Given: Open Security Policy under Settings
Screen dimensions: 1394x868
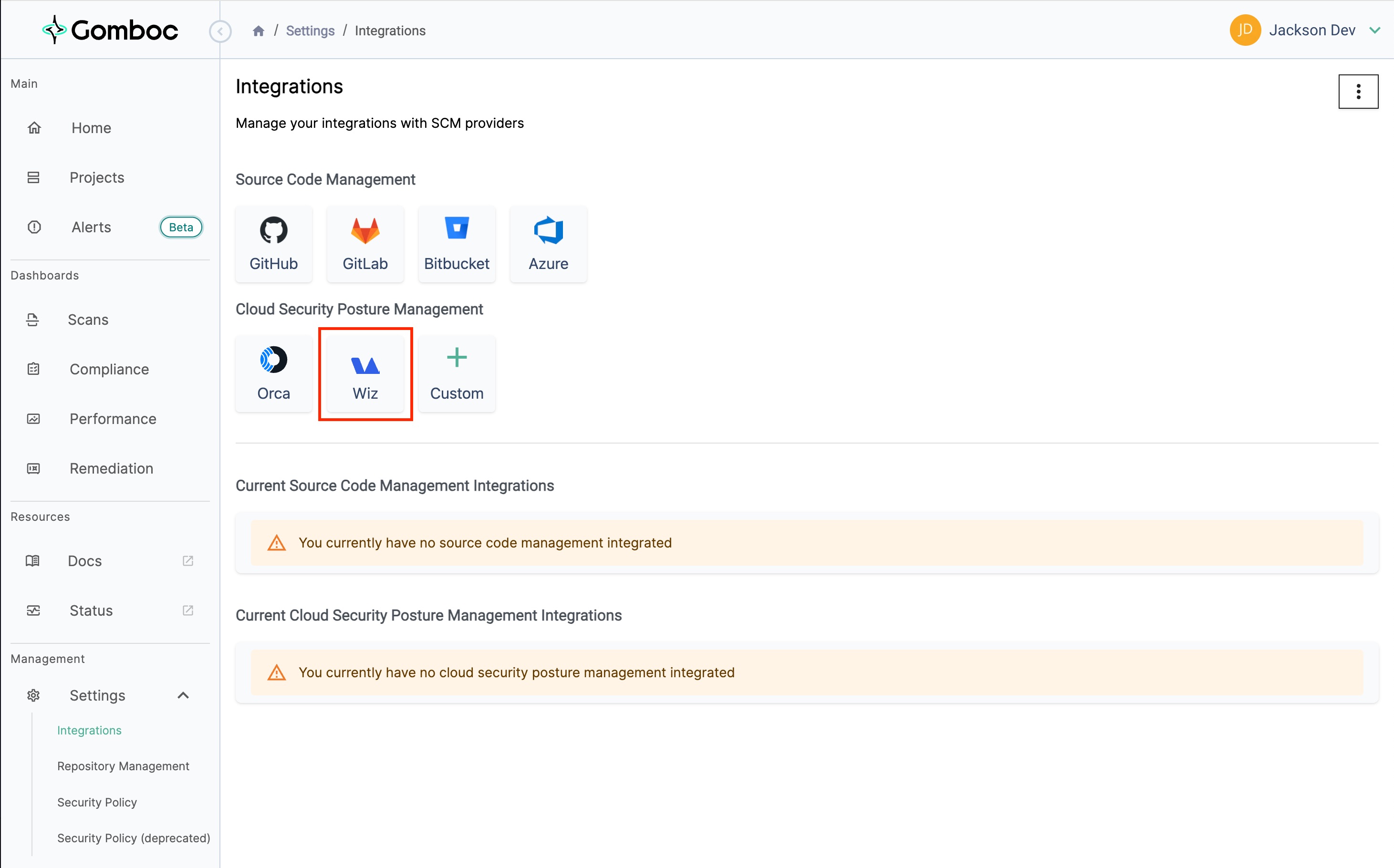Looking at the screenshot, I should [97, 802].
